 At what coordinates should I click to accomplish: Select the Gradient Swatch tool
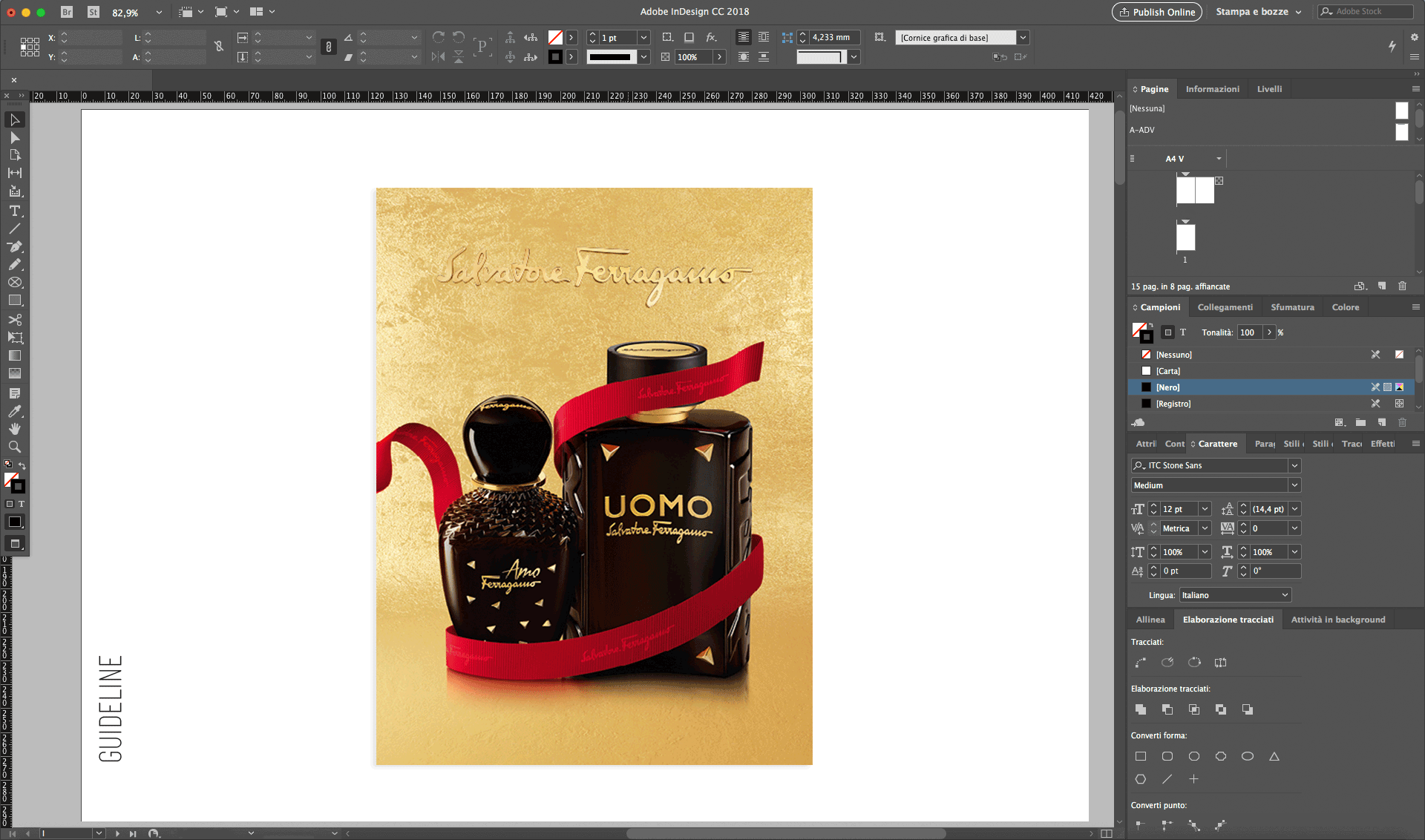[x=15, y=355]
